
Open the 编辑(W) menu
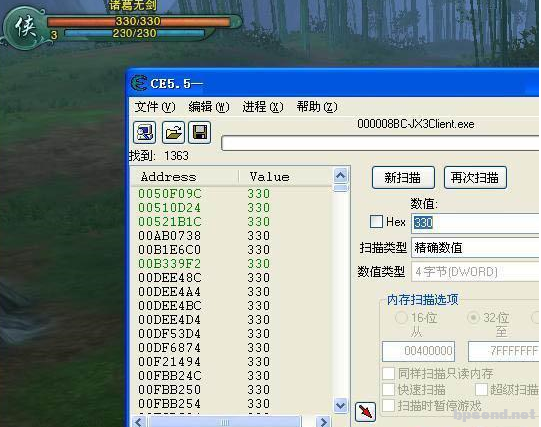pyautogui.click(x=209, y=107)
